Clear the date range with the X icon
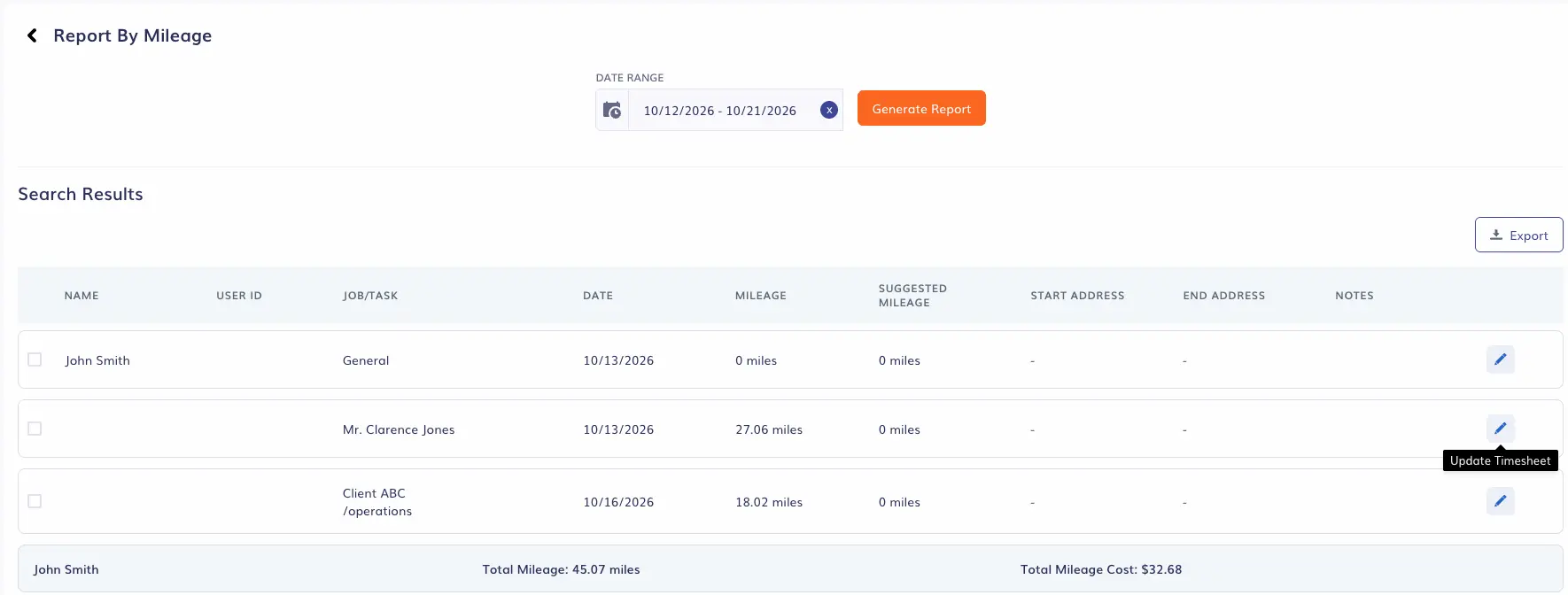The width and height of the screenshot is (1568, 595). click(829, 110)
